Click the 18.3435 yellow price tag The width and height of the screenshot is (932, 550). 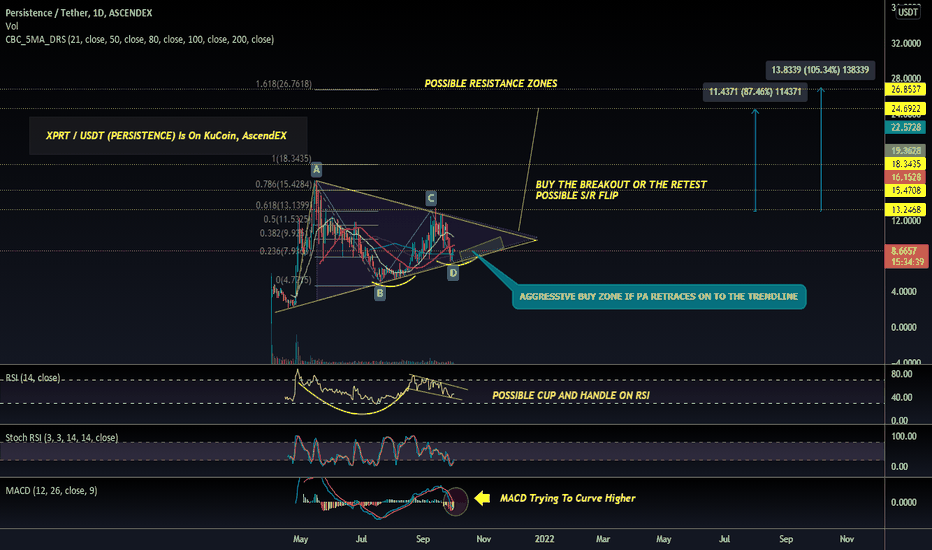click(906, 164)
